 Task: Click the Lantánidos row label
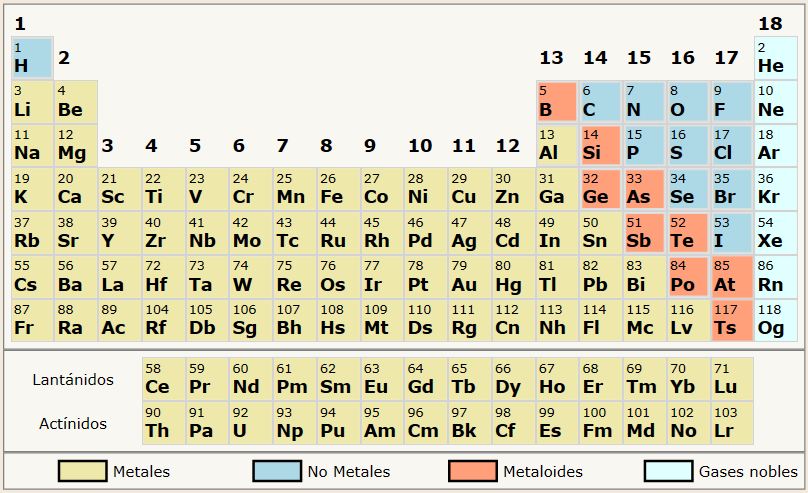pyautogui.click(x=73, y=380)
